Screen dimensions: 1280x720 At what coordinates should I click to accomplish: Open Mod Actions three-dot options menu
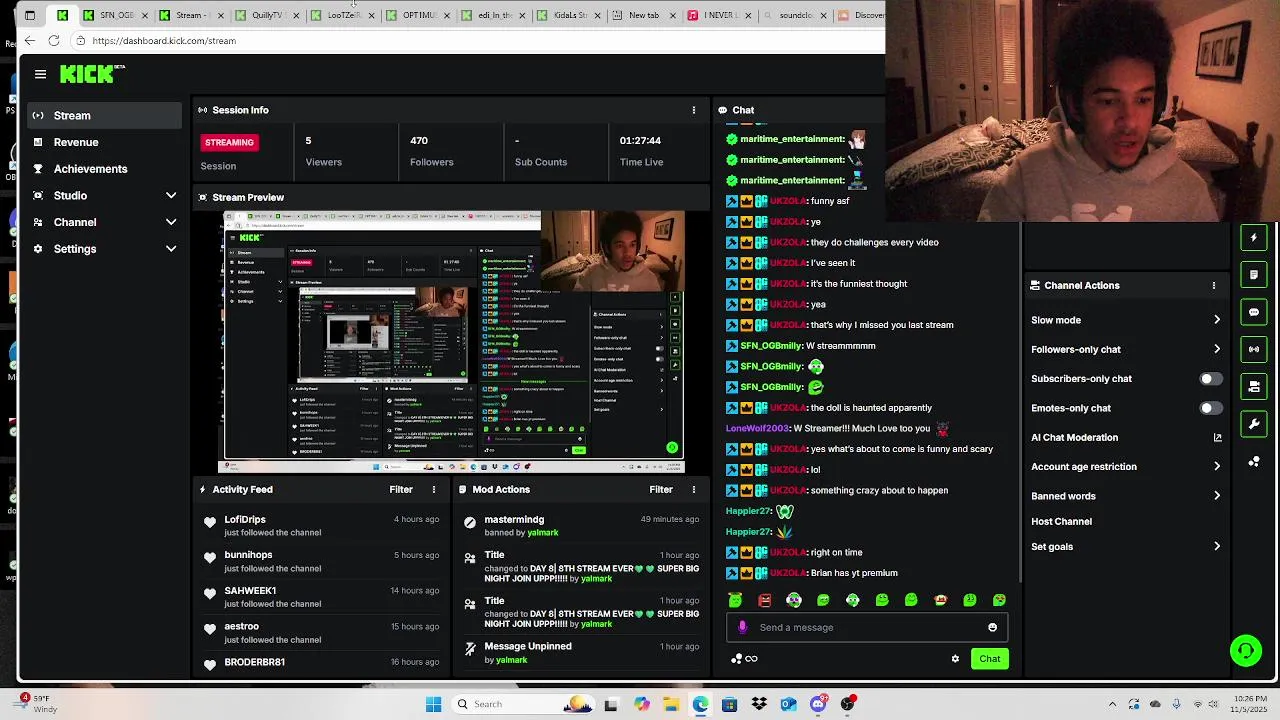694,490
